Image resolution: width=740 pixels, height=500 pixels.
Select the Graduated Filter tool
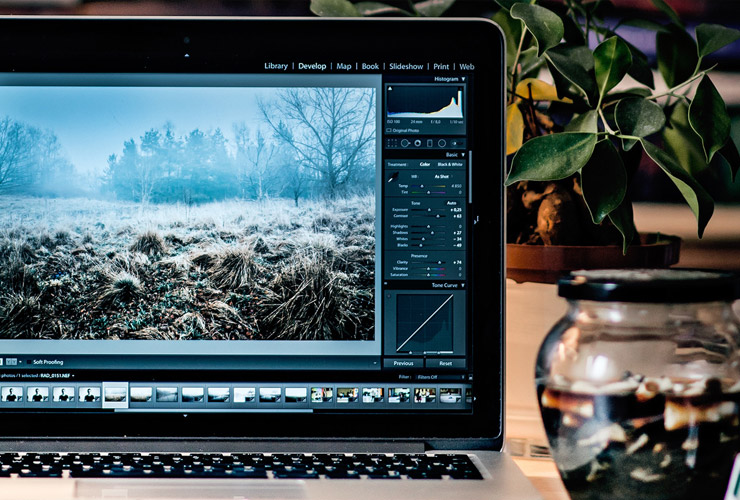click(430, 143)
